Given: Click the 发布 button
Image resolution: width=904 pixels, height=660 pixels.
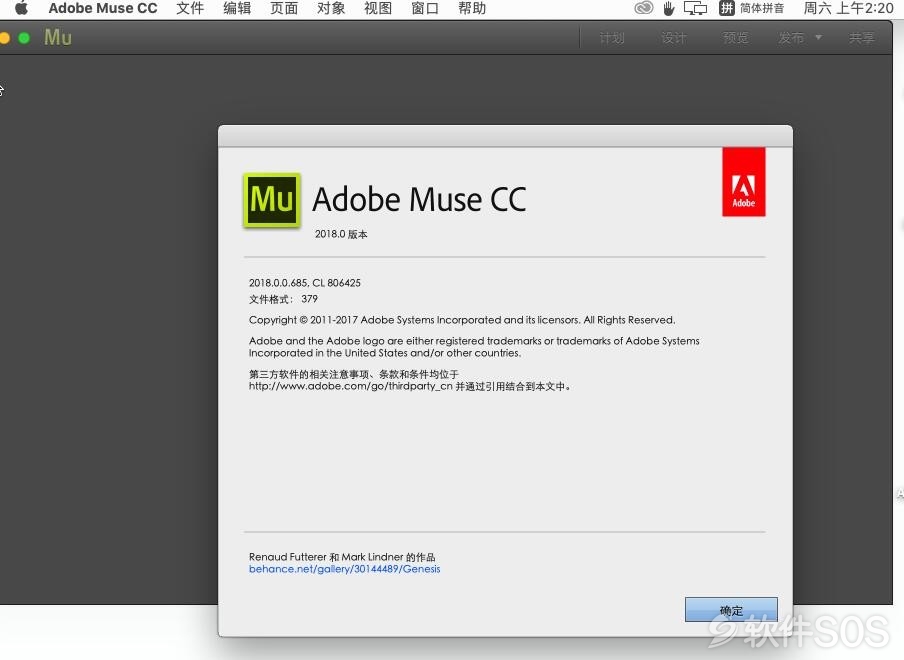Looking at the screenshot, I should 791,38.
